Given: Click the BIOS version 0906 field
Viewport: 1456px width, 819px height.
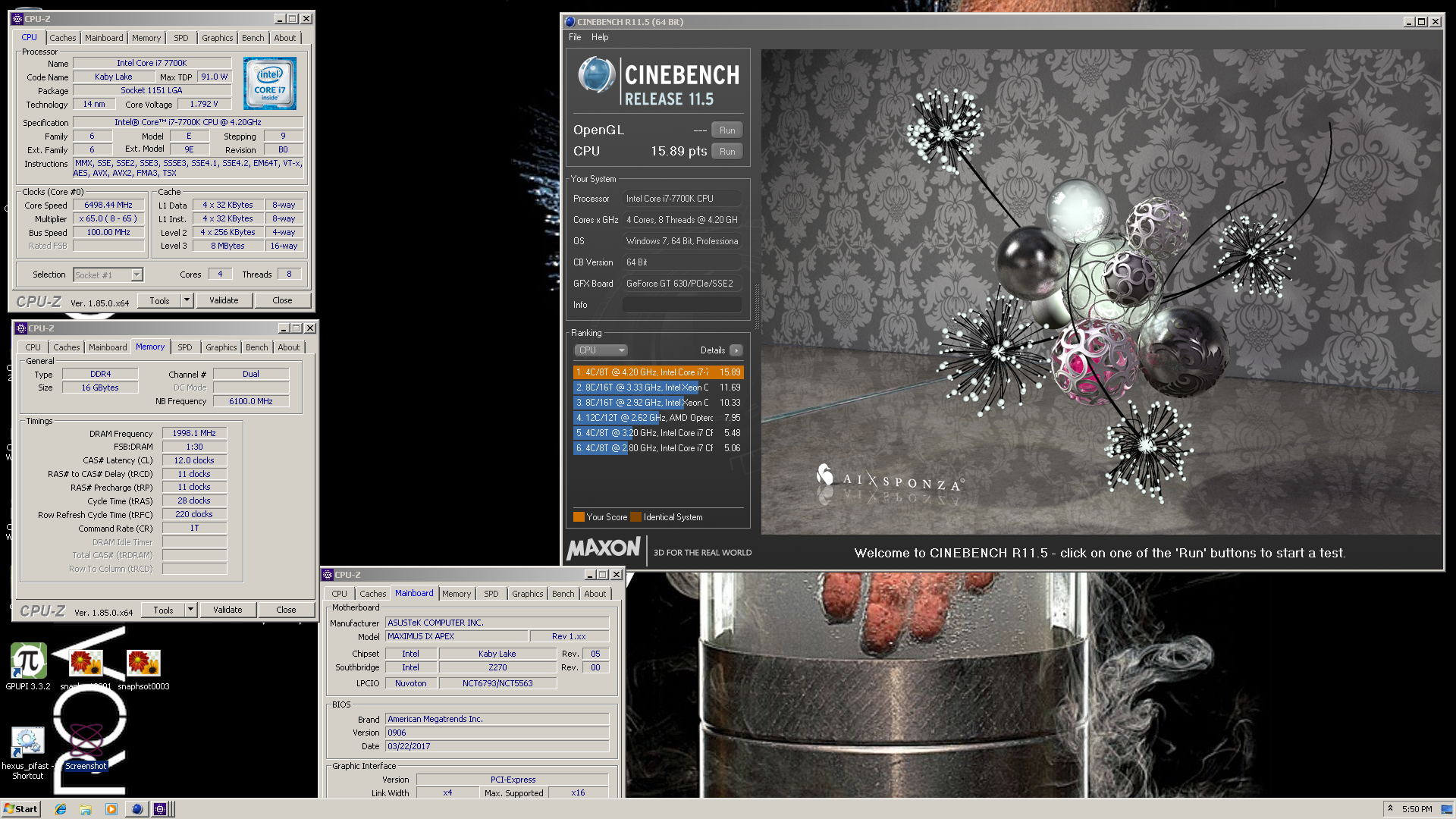Looking at the screenshot, I should (497, 733).
